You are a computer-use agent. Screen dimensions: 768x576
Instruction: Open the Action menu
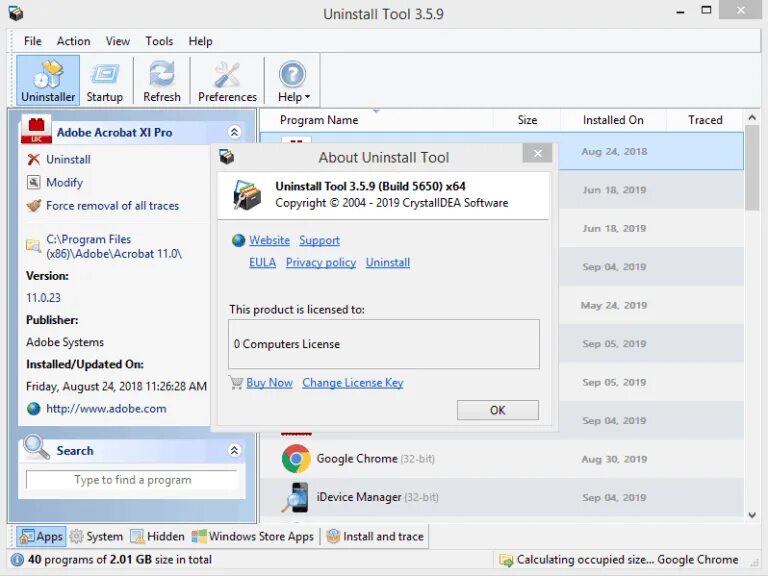(x=73, y=41)
